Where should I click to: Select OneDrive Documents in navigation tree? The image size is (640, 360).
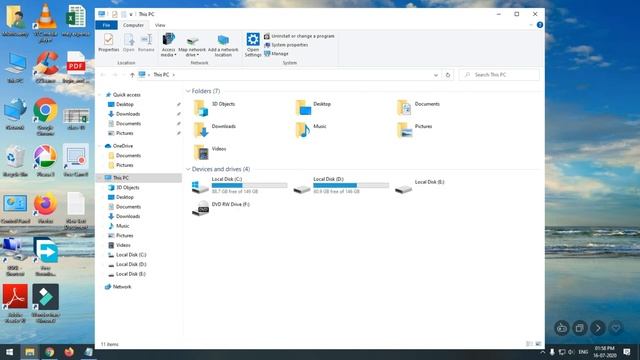click(x=125, y=156)
